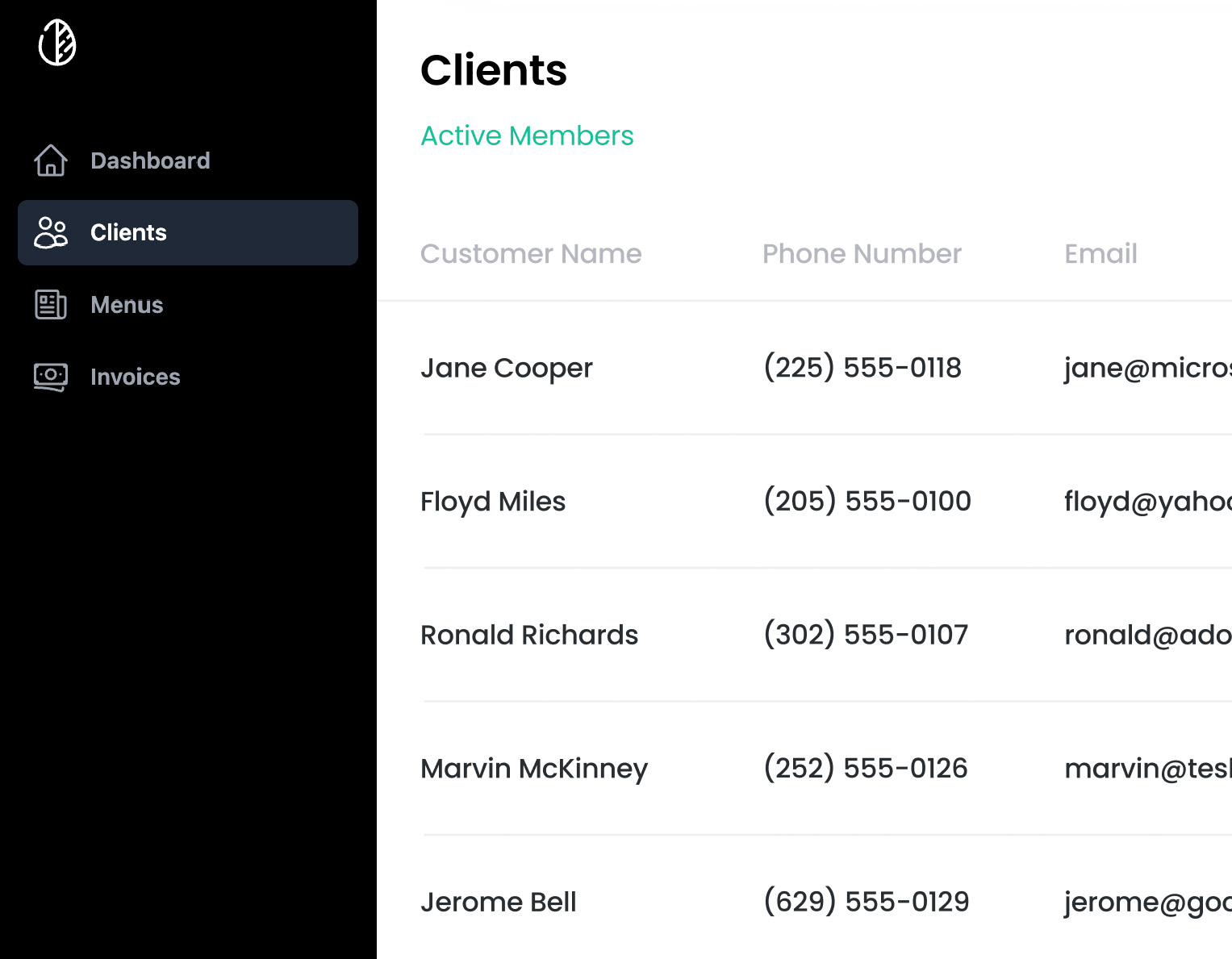Image resolution: width=1232 pixels, height=959 pixels.
Task: Click Marvin McKinney's phone number
Action: [x=865, y=768]
